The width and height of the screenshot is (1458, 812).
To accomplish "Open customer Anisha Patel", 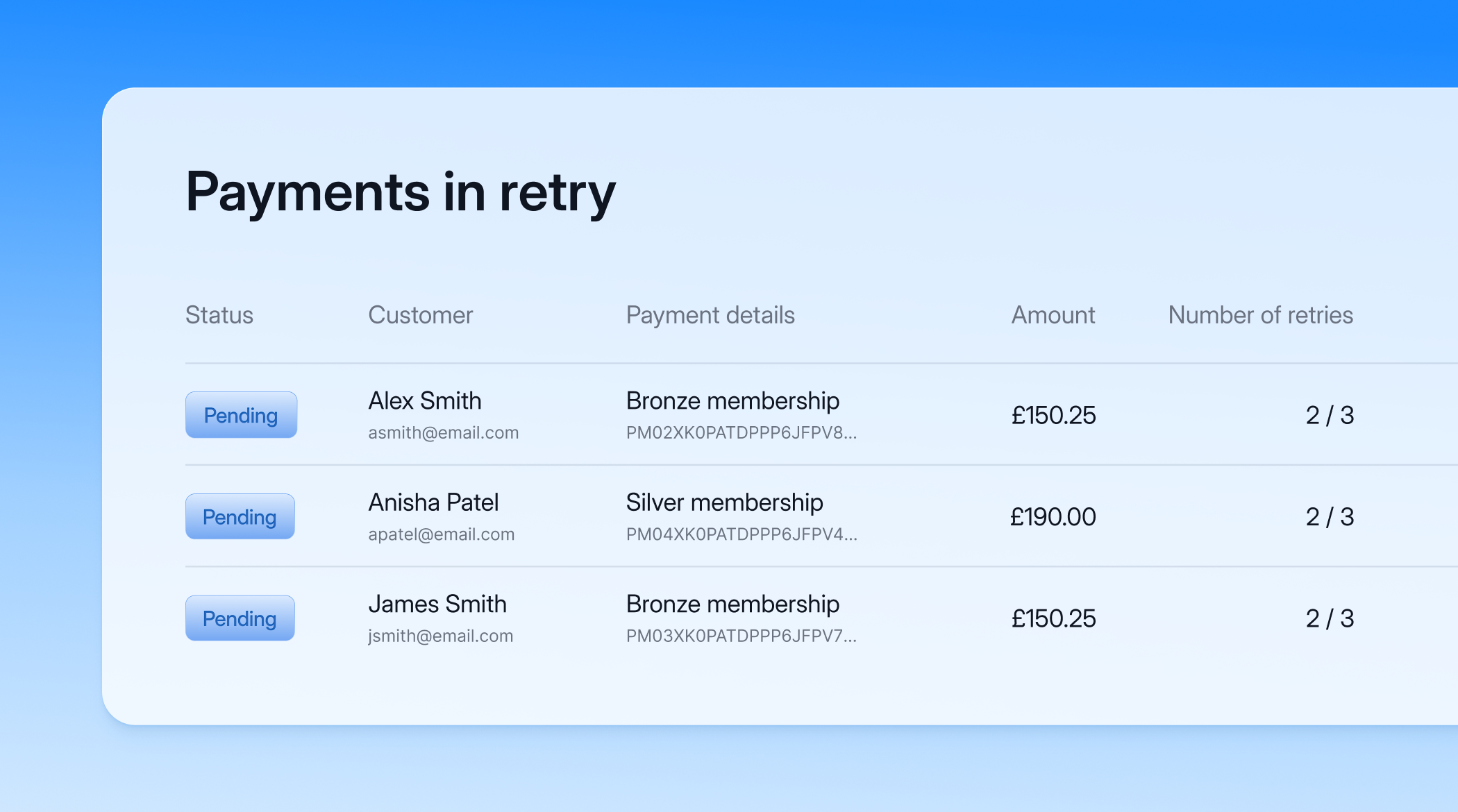I will coord(433,502).
